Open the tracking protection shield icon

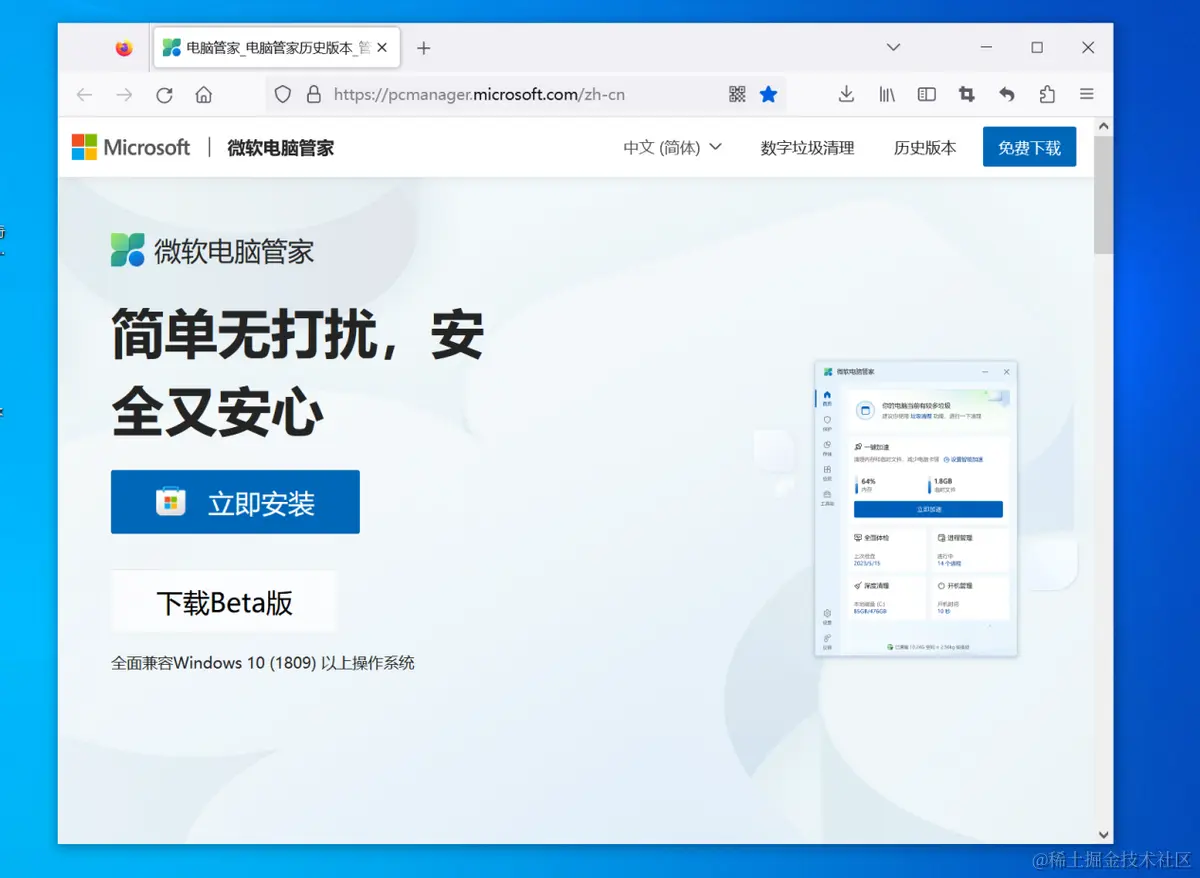[283, 95]
